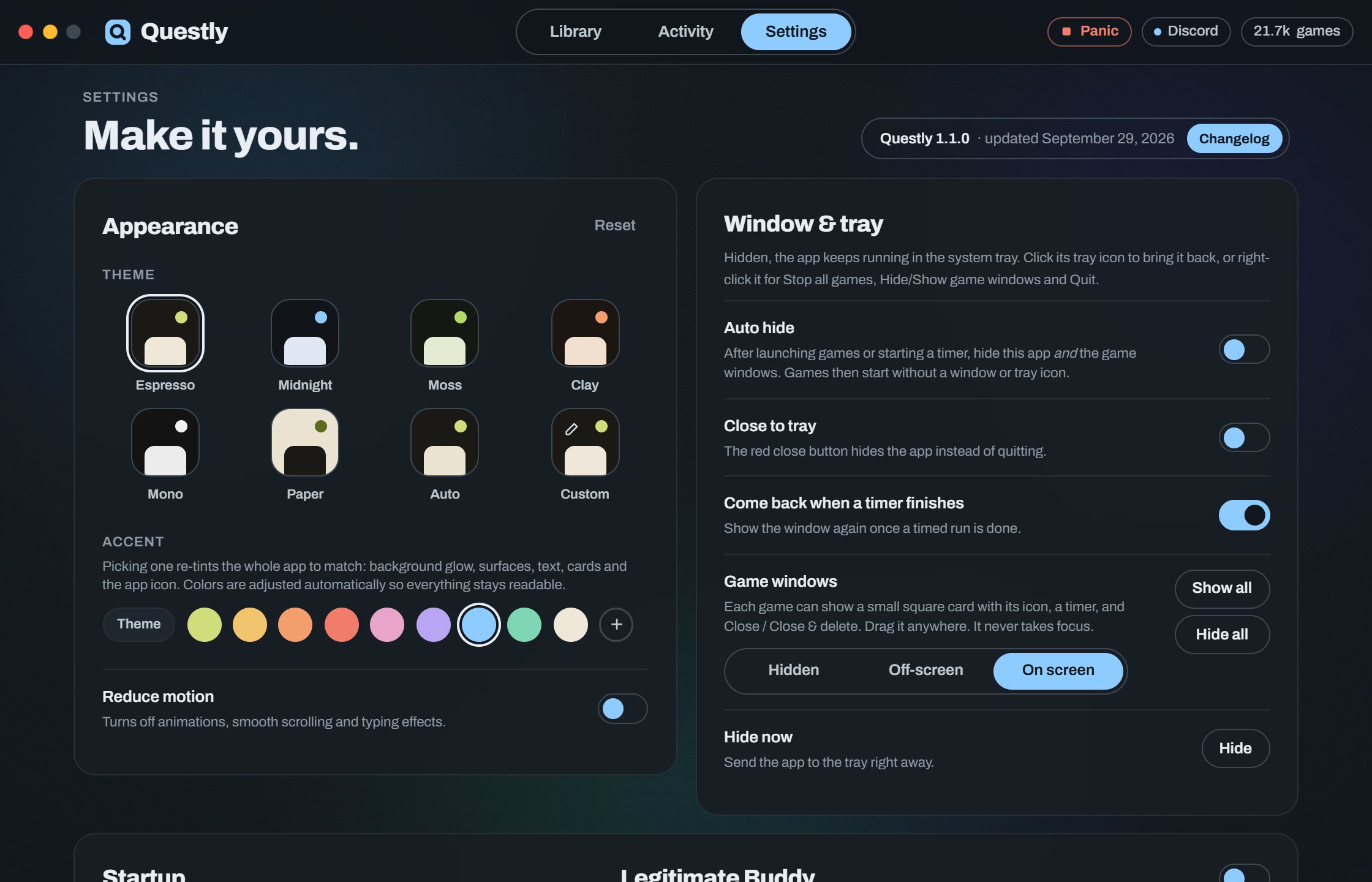Set game windows to Hidden
Image resolution: width=1372 pixels, height=882 pixels.
point(794,671)
